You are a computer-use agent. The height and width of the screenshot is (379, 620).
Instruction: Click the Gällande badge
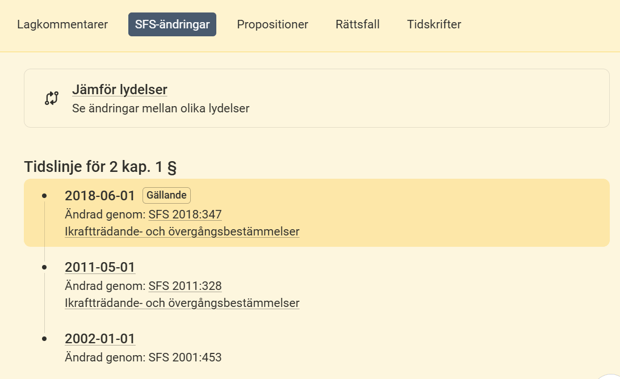166,195
